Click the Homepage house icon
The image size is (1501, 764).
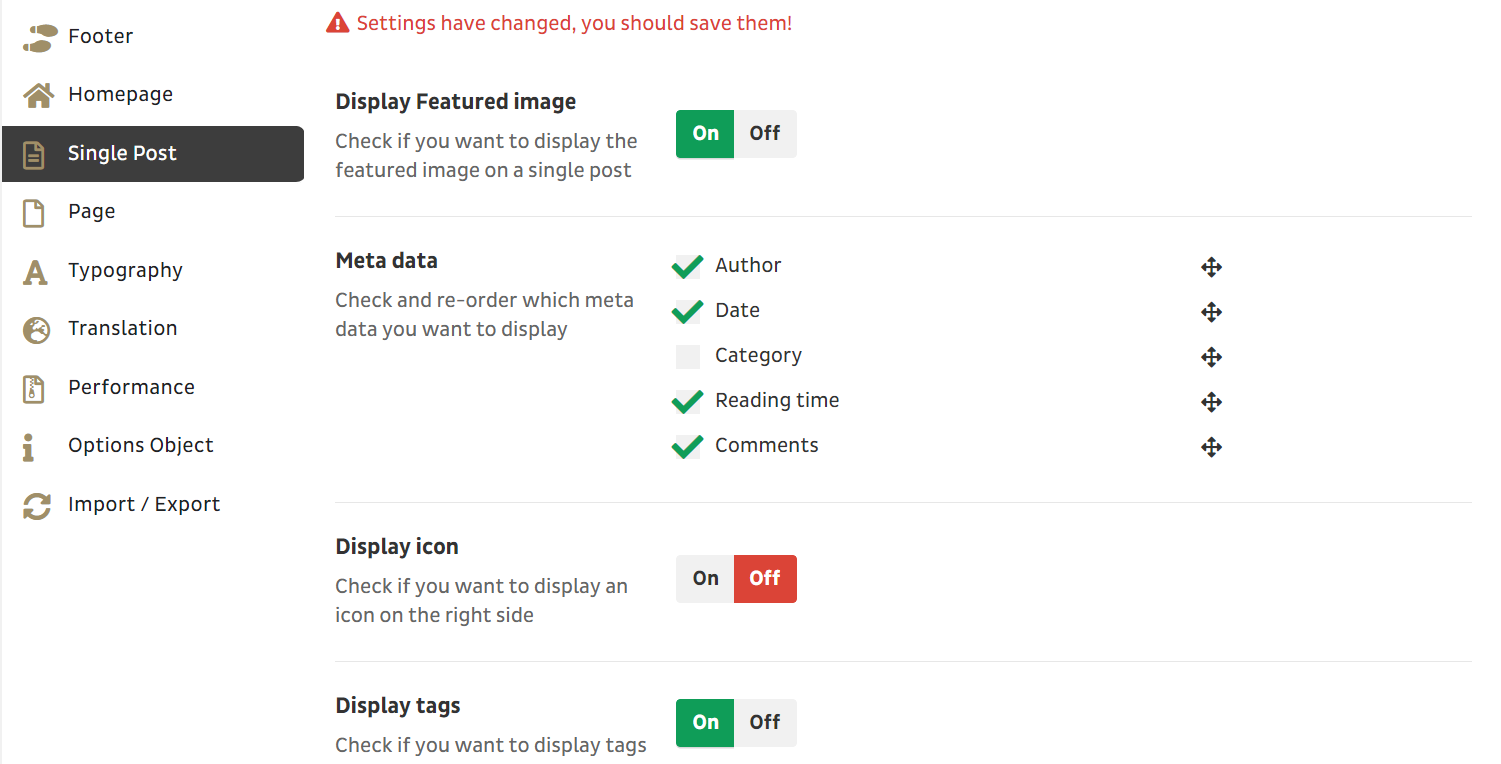tap(38, 95)
